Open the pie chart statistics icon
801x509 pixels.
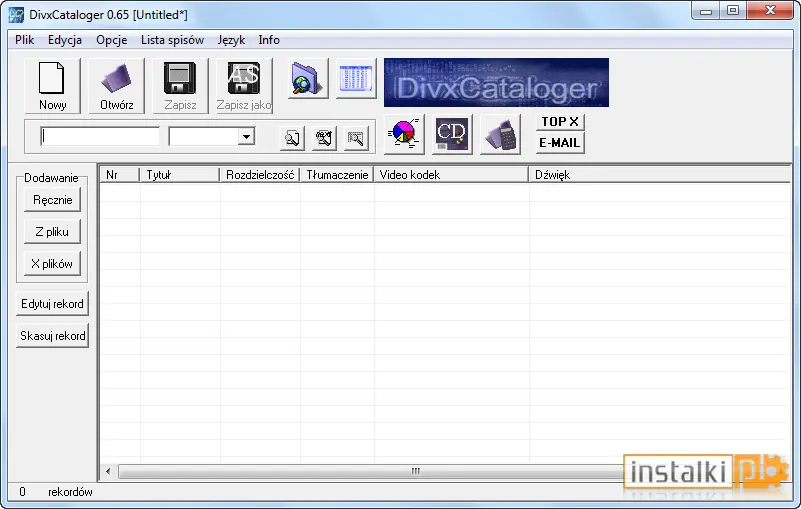404,134
